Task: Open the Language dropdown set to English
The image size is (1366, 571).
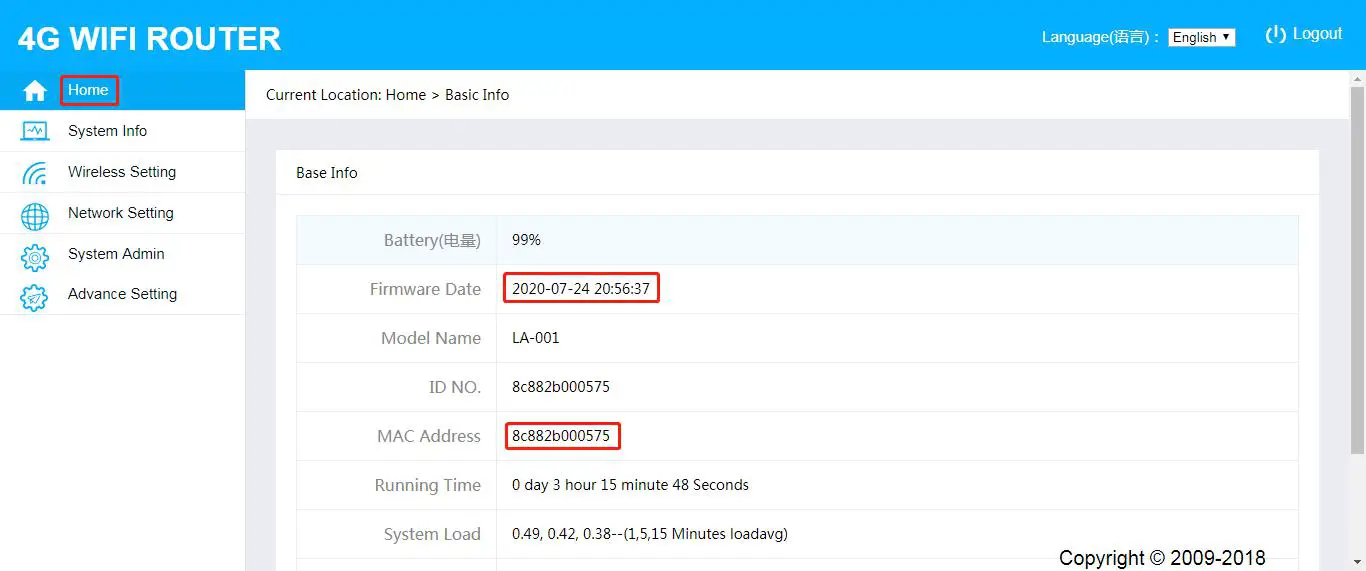Action: (x=1201, y=37)
